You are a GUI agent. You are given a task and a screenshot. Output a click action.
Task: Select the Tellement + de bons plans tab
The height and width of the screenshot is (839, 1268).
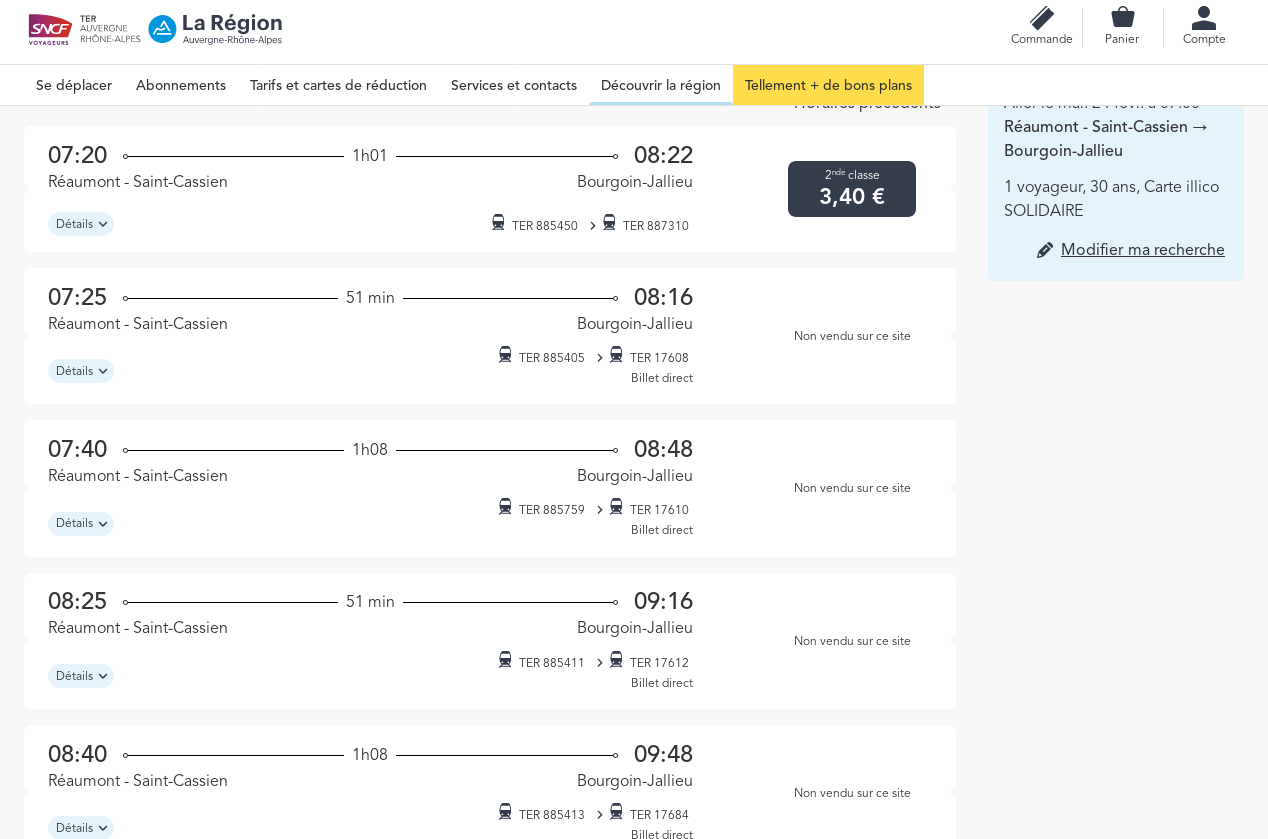828,86
